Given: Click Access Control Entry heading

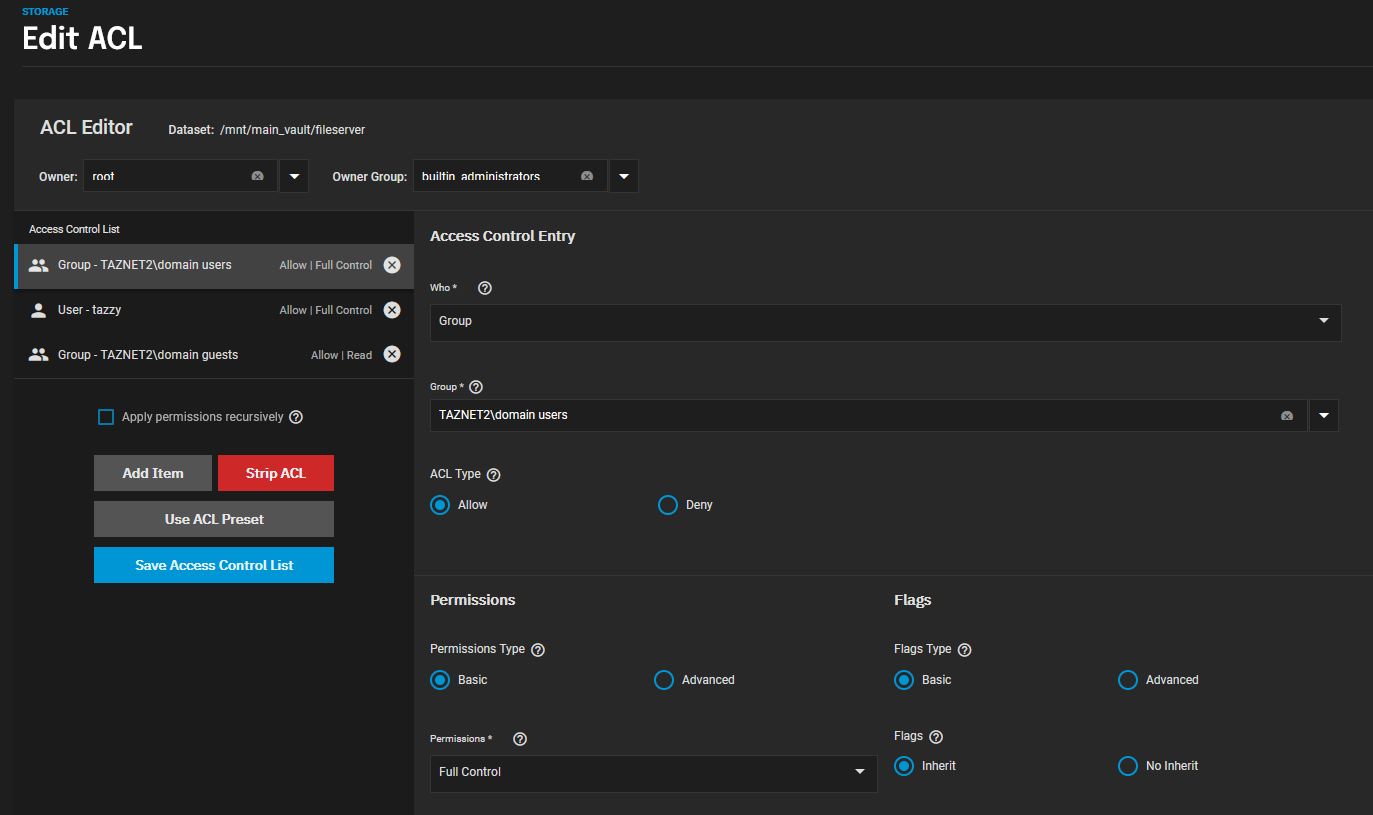Looking at the screenshot, I should coord(502,237).
